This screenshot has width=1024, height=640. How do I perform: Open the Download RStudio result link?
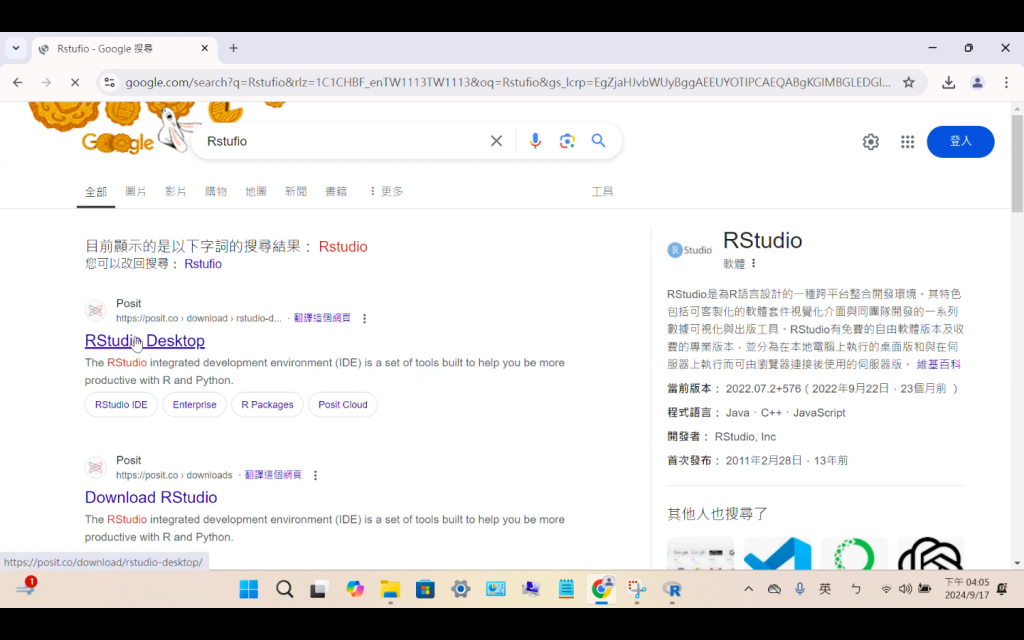coord(151,498)
